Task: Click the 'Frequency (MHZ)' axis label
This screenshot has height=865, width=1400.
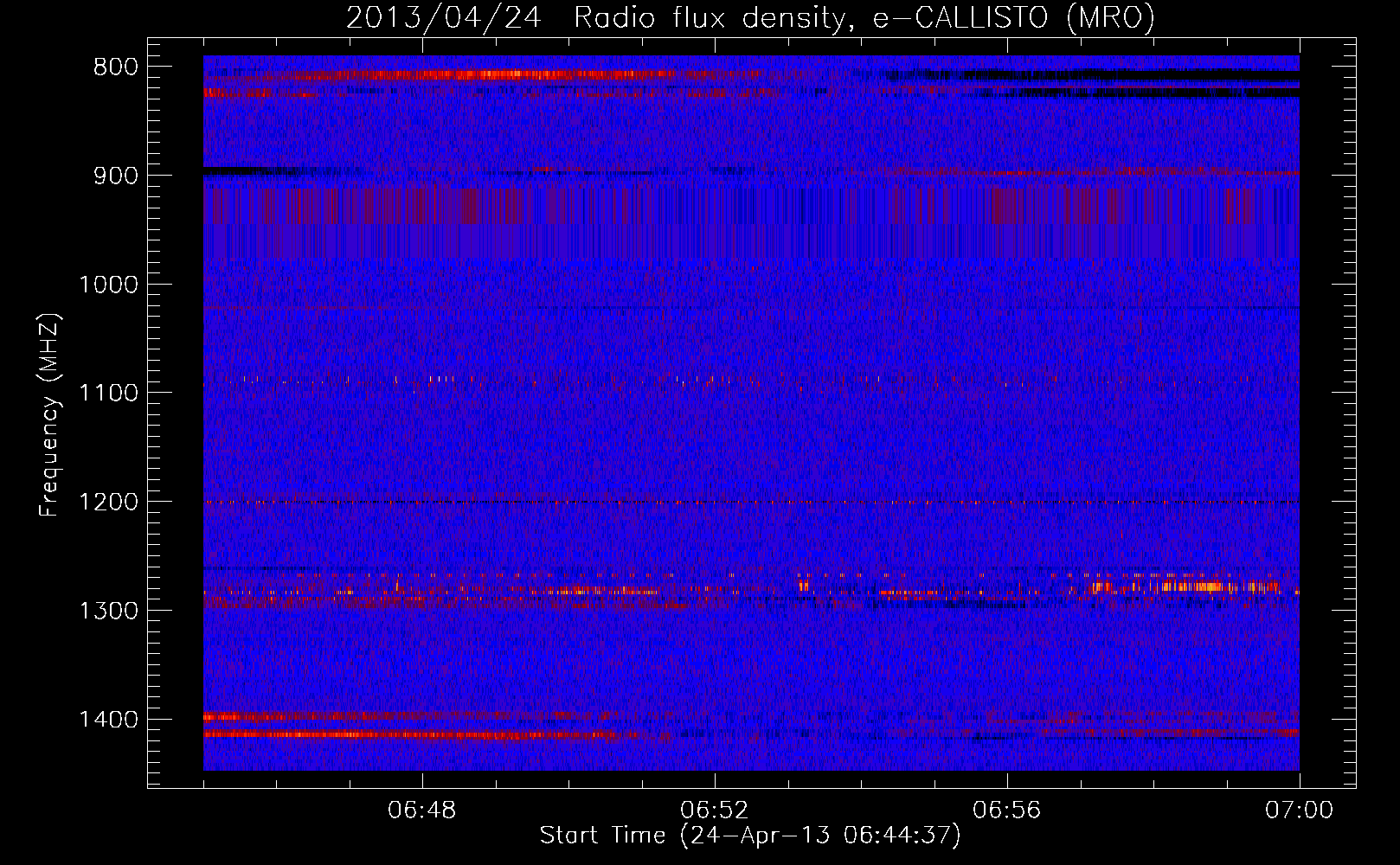Action: pos(49,415)
